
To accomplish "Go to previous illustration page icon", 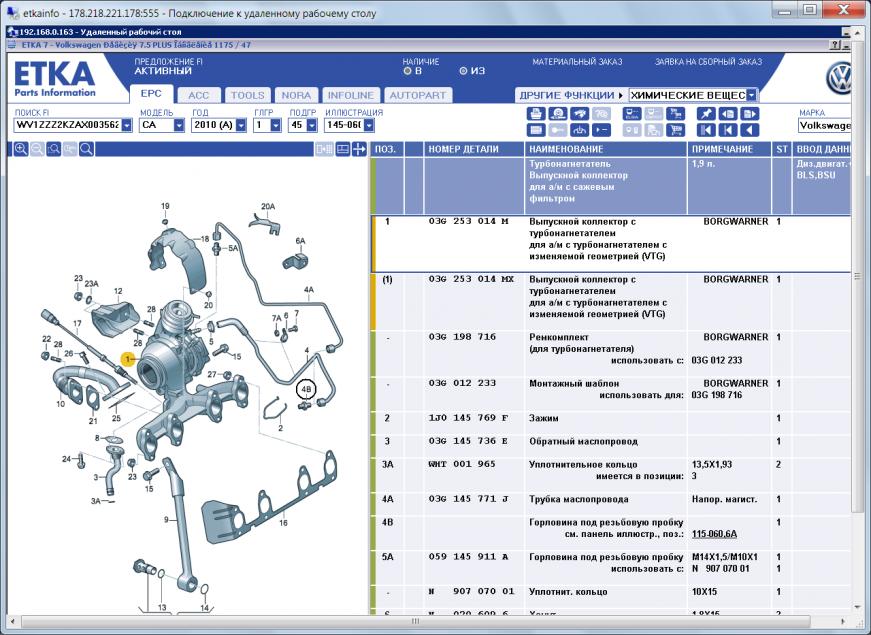I will pyautogui.click(x=728, y=114).
